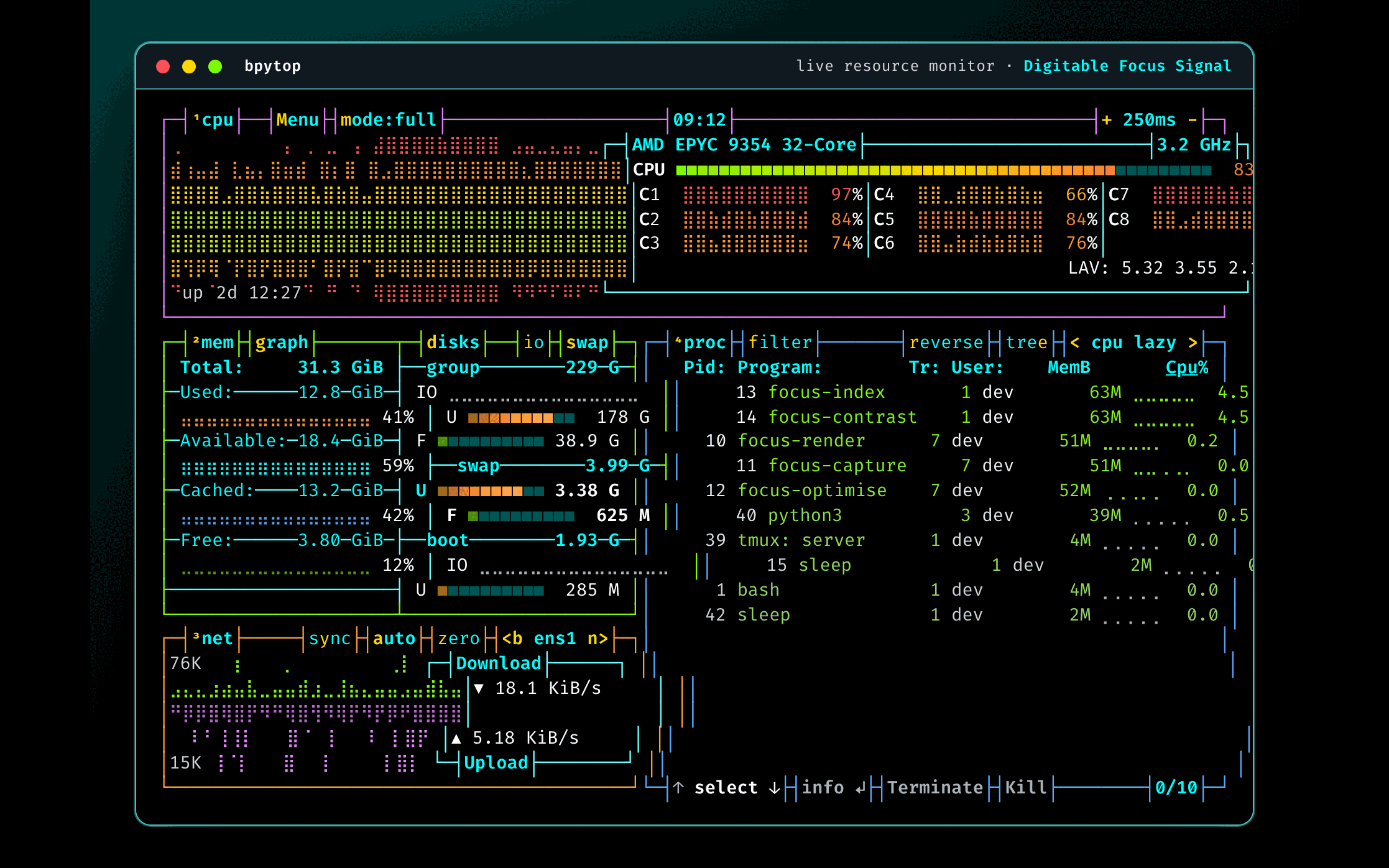Open the bpytop Menu

click(x=298, y=119)
